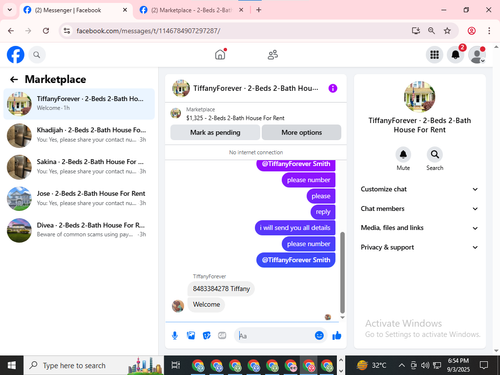Screen dimensions: 500x375
Task: Show hidden system tray icons chevron
Action: coord(402,365)
